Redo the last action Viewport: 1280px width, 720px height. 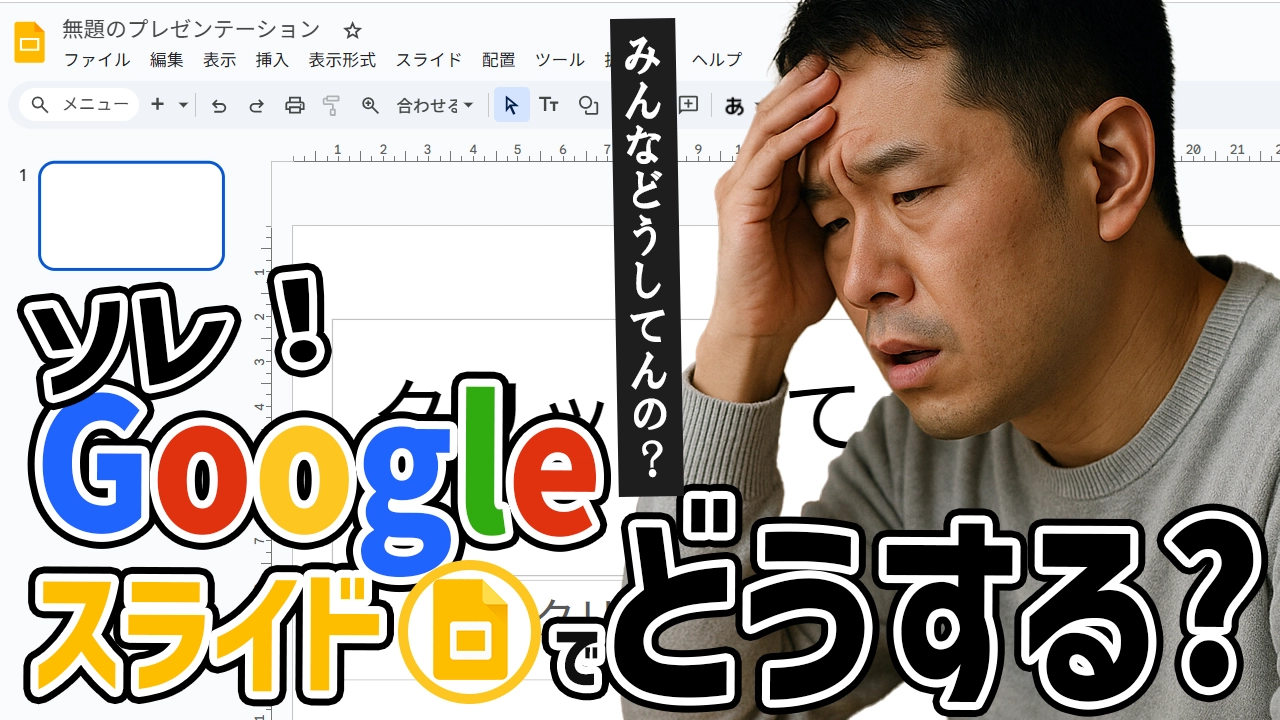[256, 105]
